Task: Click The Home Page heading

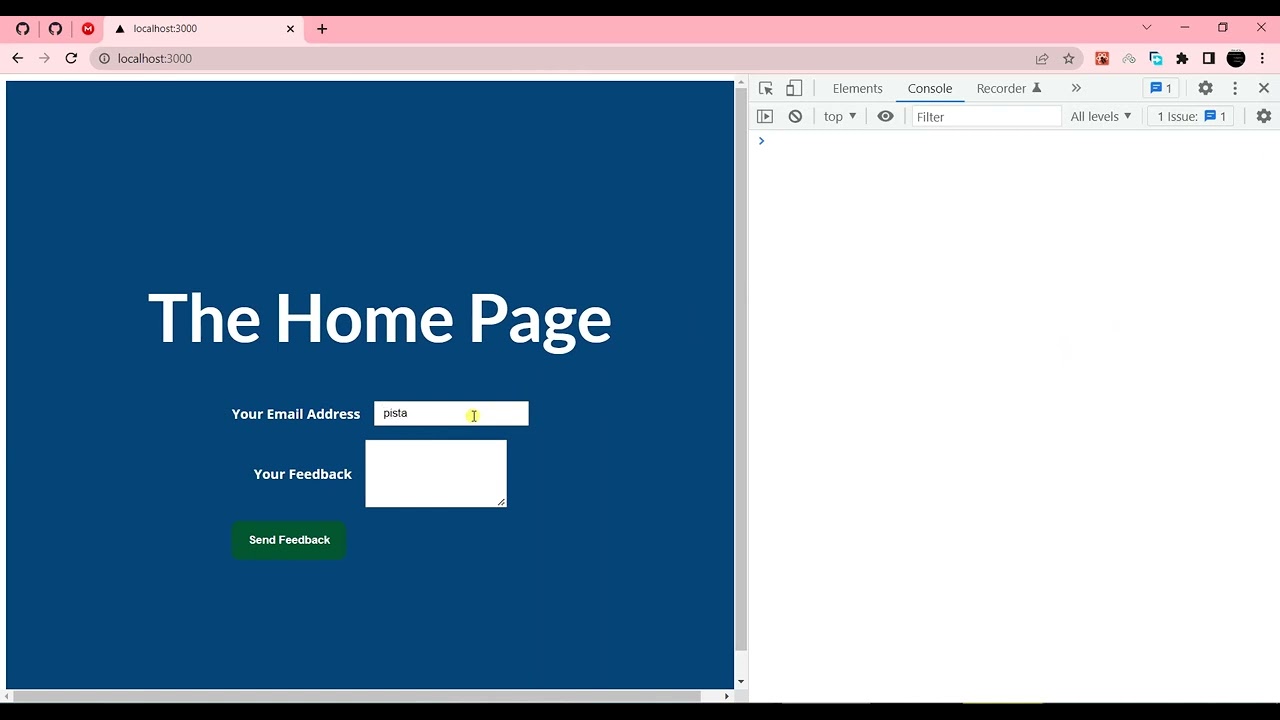Action: pyautogui.click(x=380, y=319)
